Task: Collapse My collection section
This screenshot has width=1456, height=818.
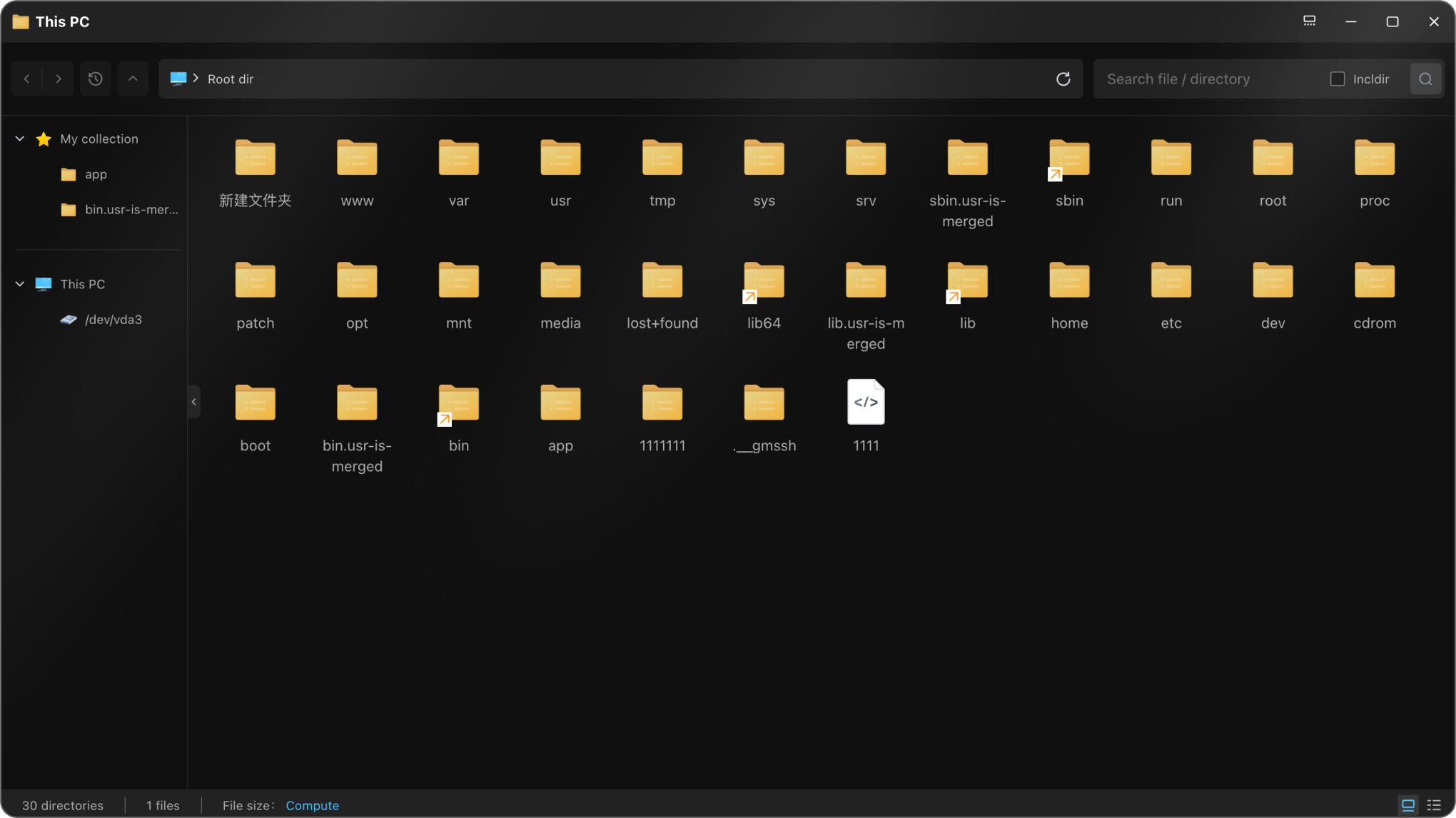Action: 20,138
